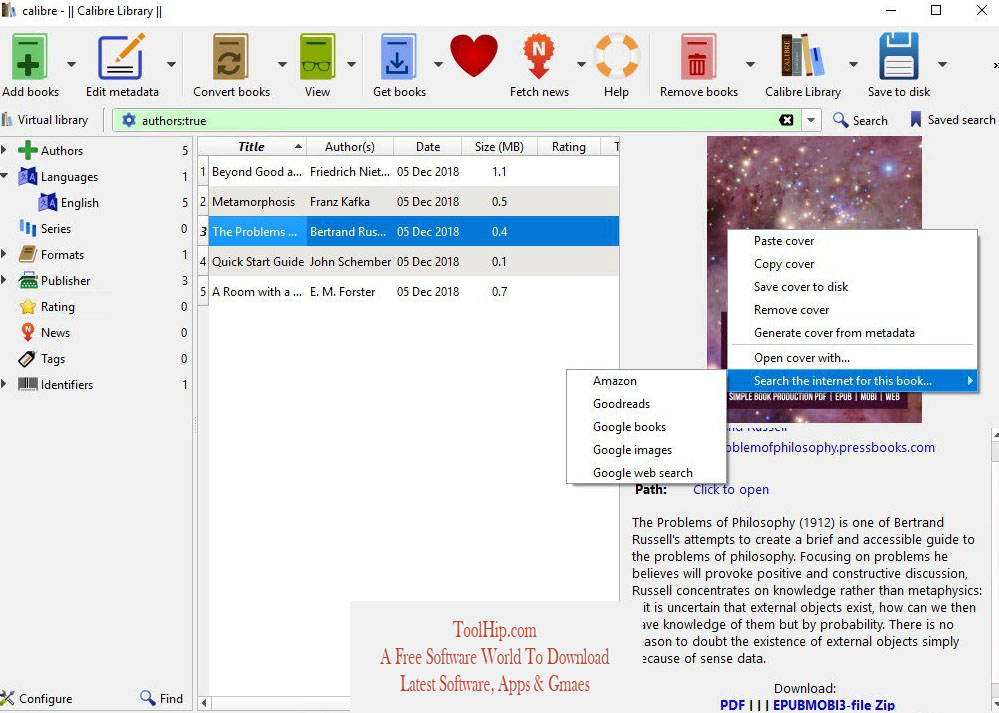Select the Publisher category
The image size is (999, 713).
66,281
